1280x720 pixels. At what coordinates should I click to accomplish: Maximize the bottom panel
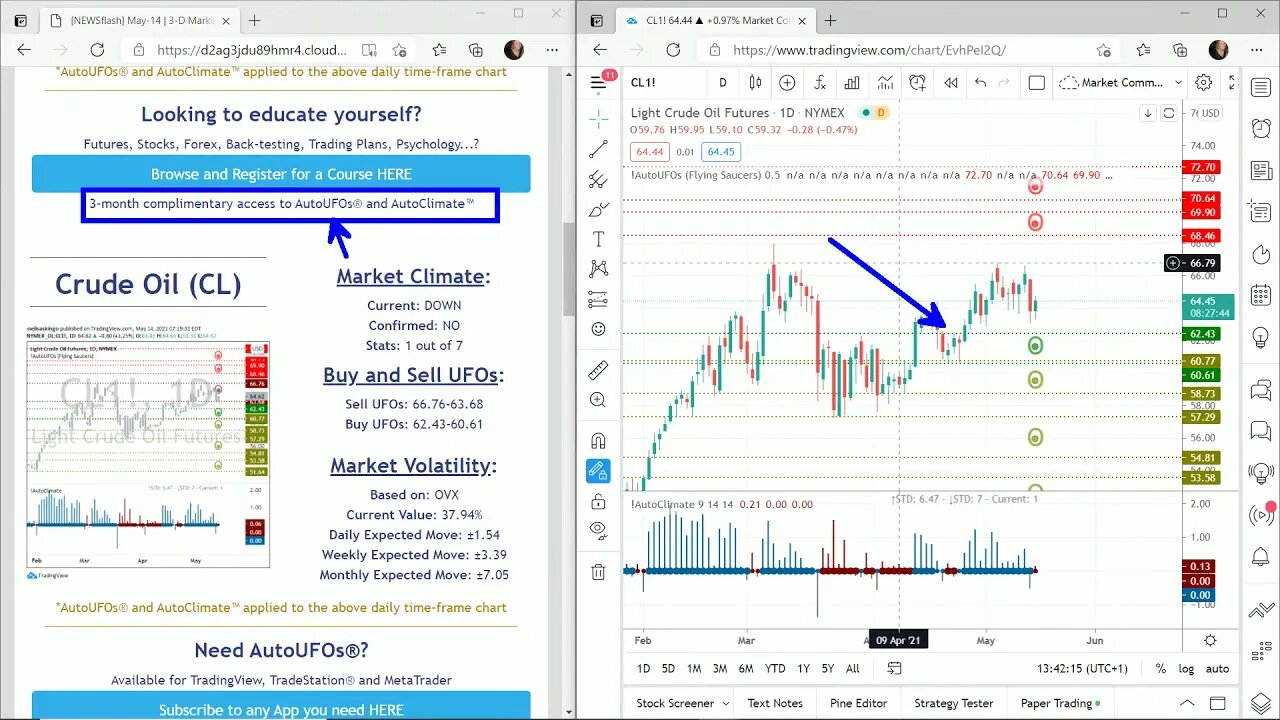[x=1218, y=703]
